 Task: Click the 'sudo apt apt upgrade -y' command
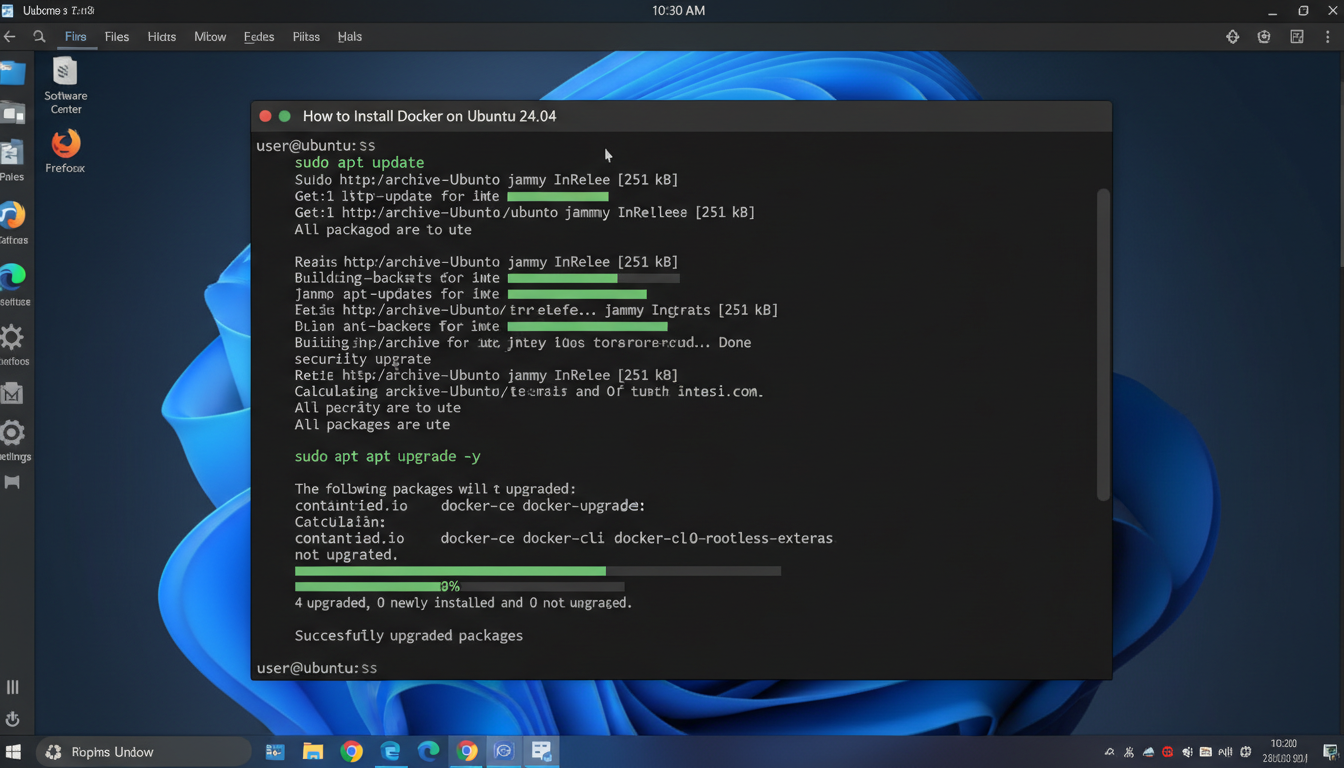pos(387,456)
